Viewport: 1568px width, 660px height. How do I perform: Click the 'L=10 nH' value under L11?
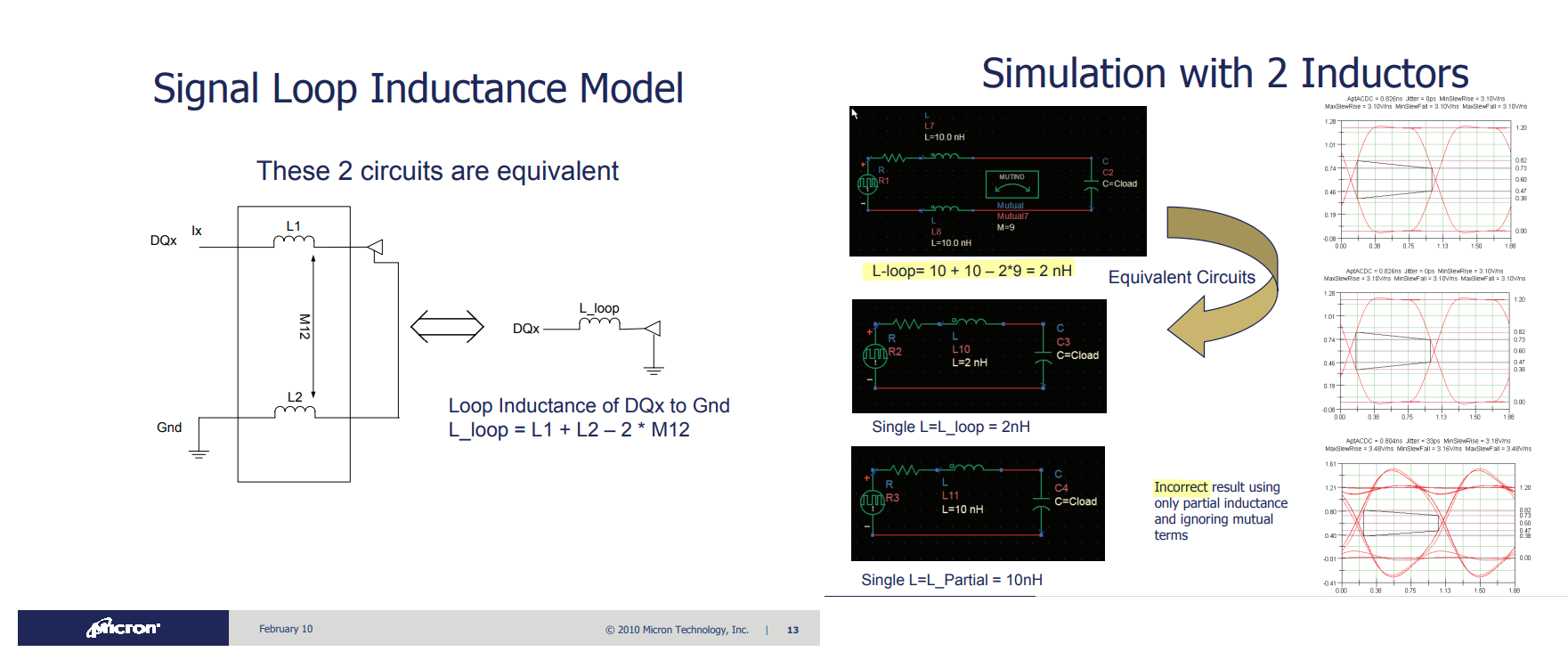963,509
